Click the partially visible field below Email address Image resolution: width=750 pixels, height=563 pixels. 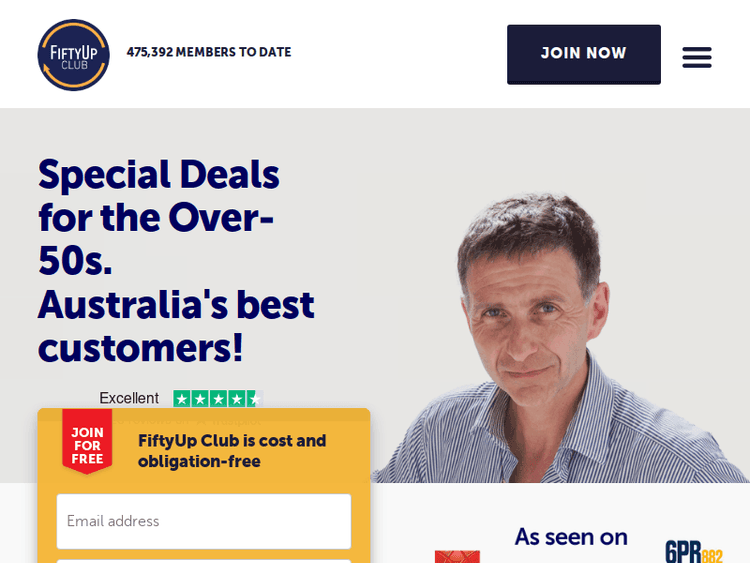(x=204, y=561)
